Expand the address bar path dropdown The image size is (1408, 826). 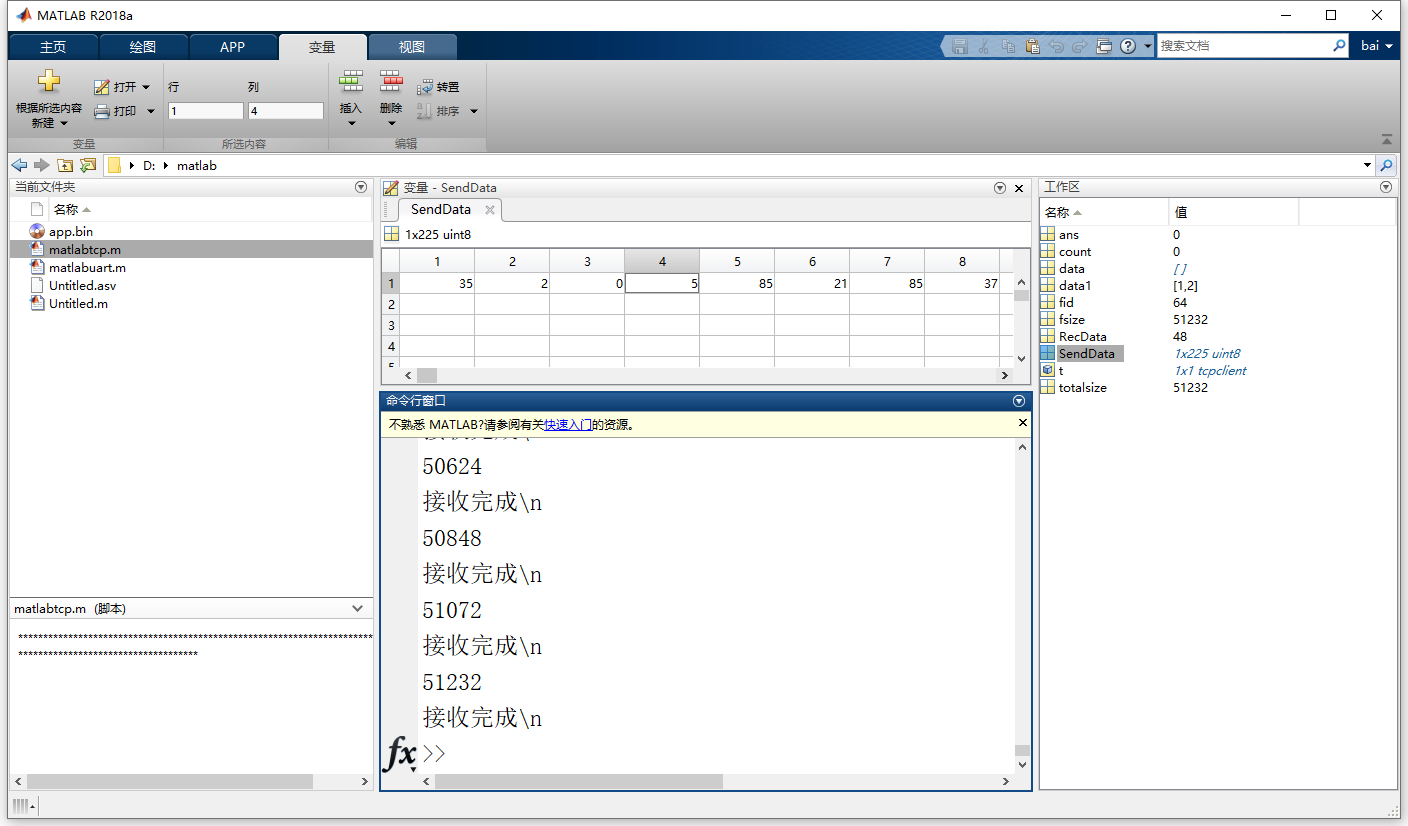[1367, 166]
